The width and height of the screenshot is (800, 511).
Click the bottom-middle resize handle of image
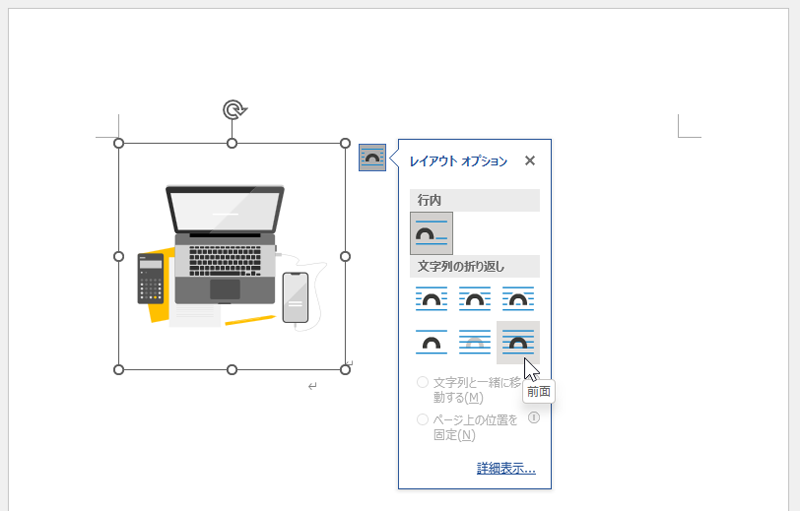pos(232,370)
